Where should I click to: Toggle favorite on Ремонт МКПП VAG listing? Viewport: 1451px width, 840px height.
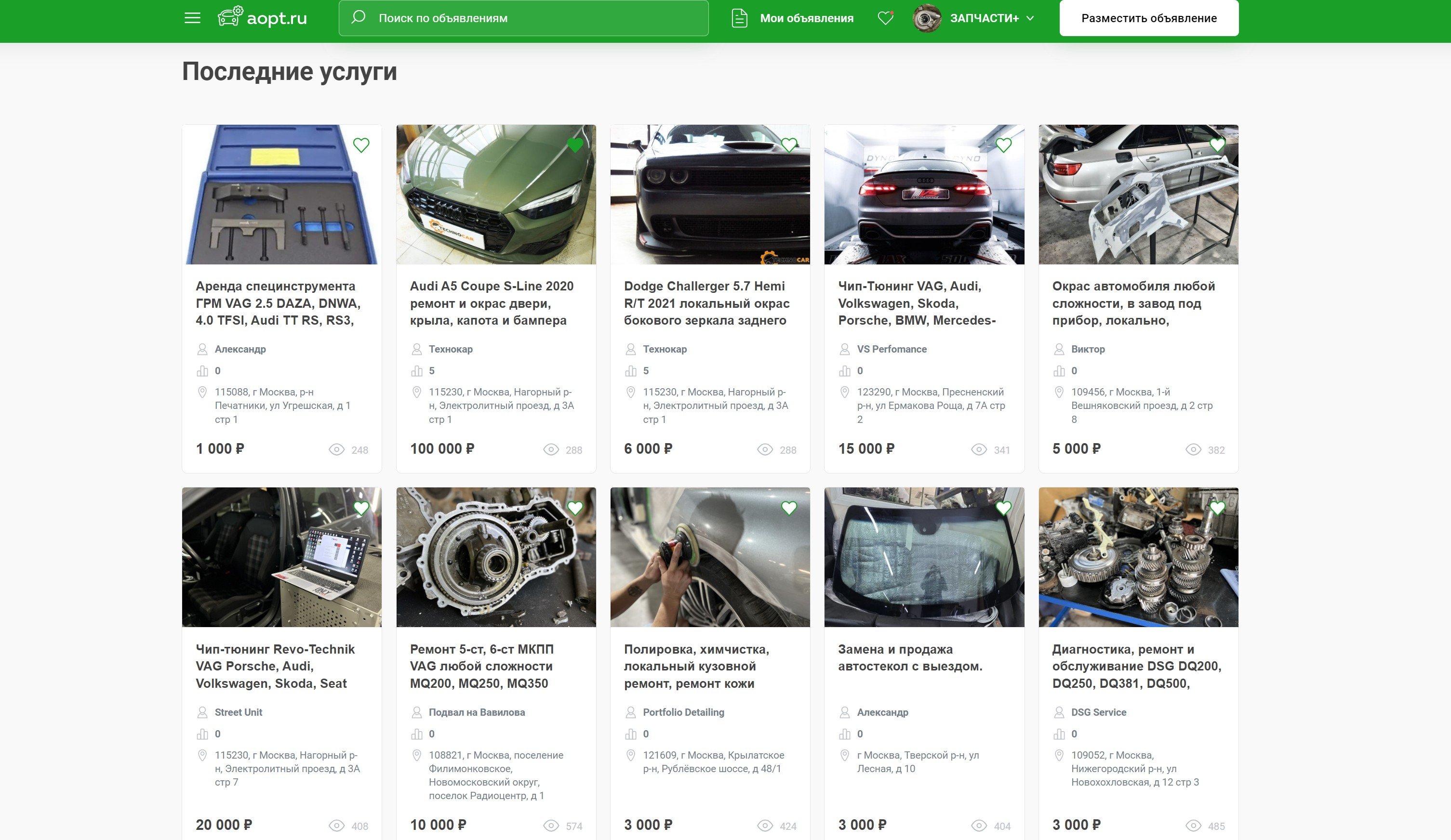pyautogui.click(x=575, y=508)
